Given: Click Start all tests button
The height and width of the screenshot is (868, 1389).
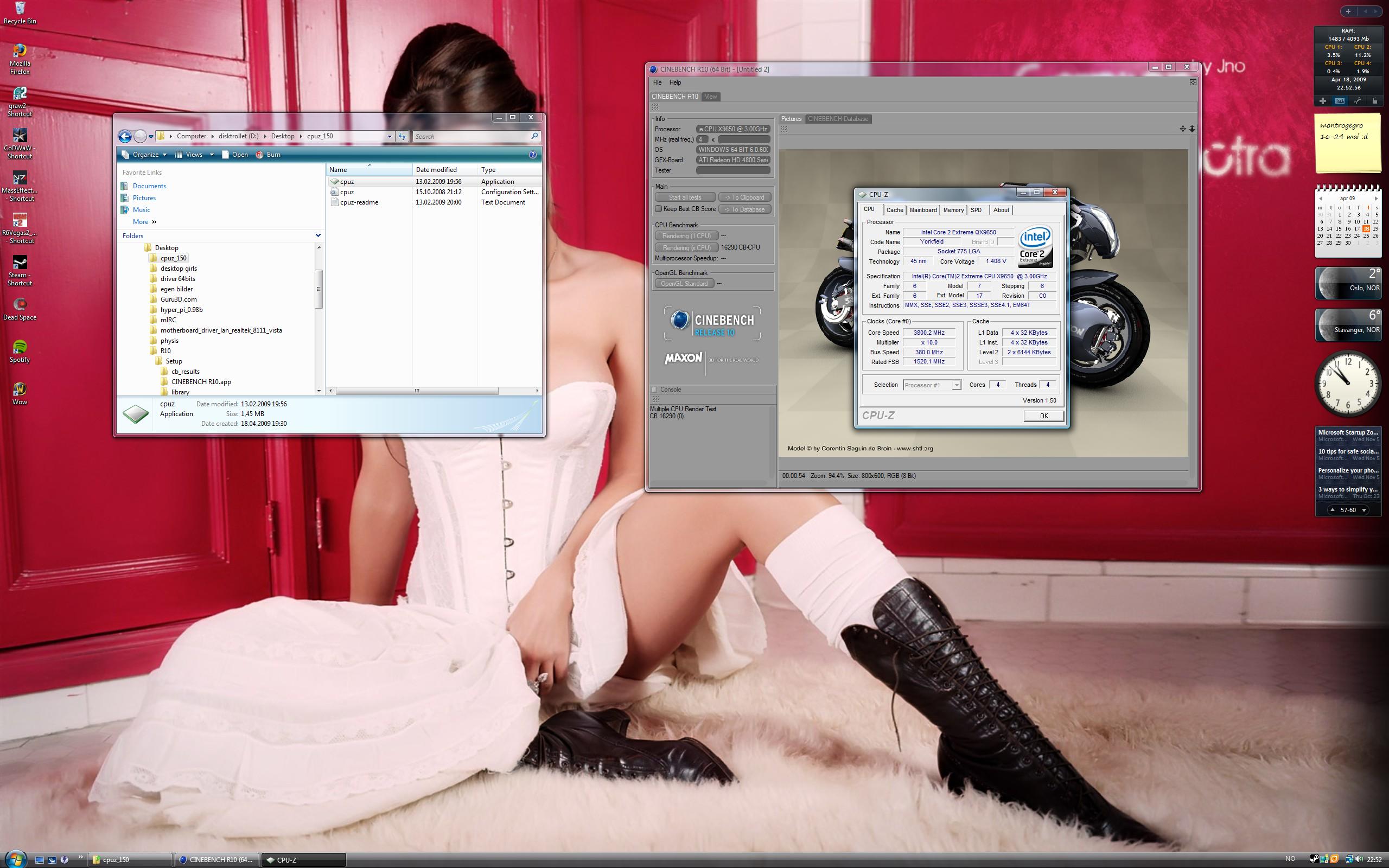Looking at the screenshot, I should pyautogui.click(x=685, y=197).
